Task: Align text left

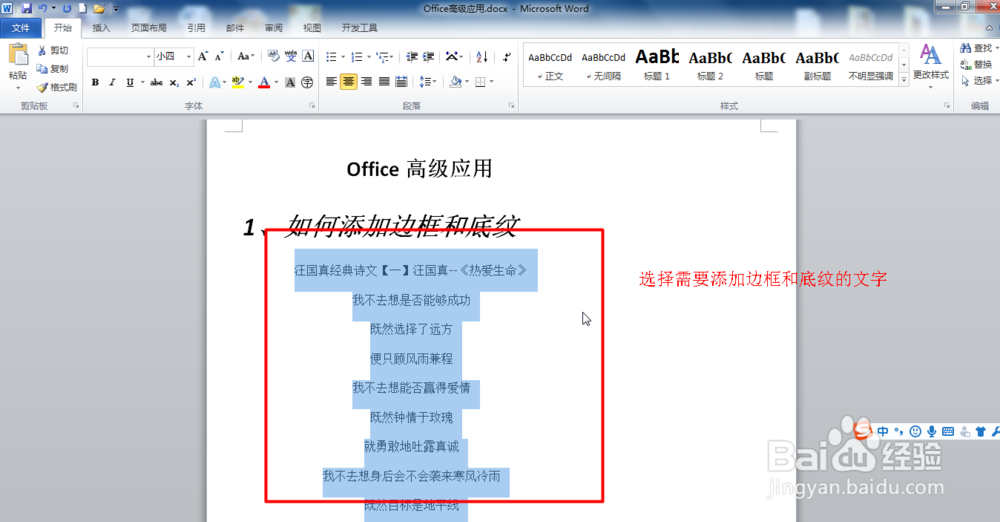Action: [331, 82]
